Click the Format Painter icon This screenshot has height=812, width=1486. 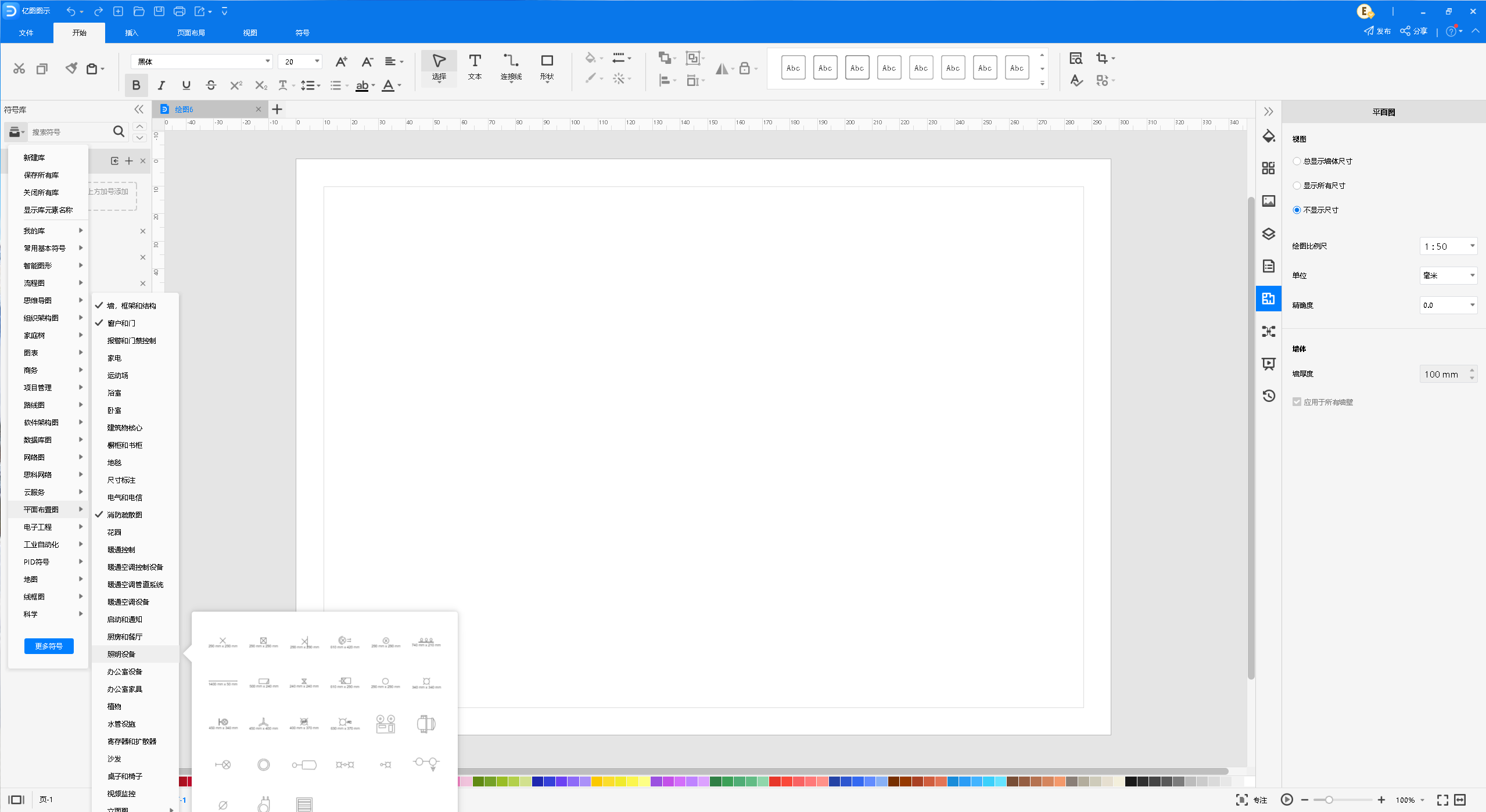pos(71,69)
